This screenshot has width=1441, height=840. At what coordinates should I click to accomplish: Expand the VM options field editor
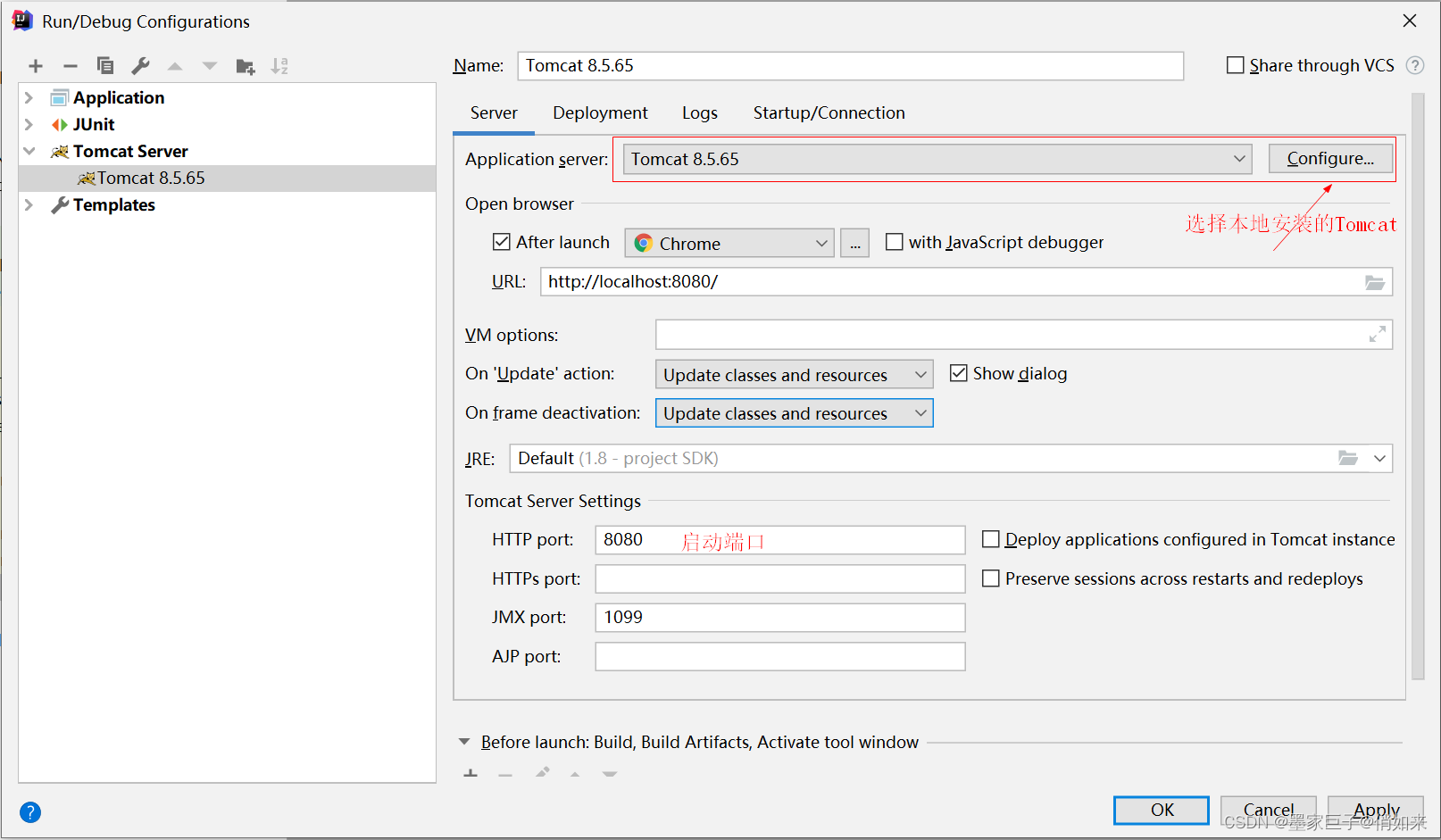(x=1377, y=334)
